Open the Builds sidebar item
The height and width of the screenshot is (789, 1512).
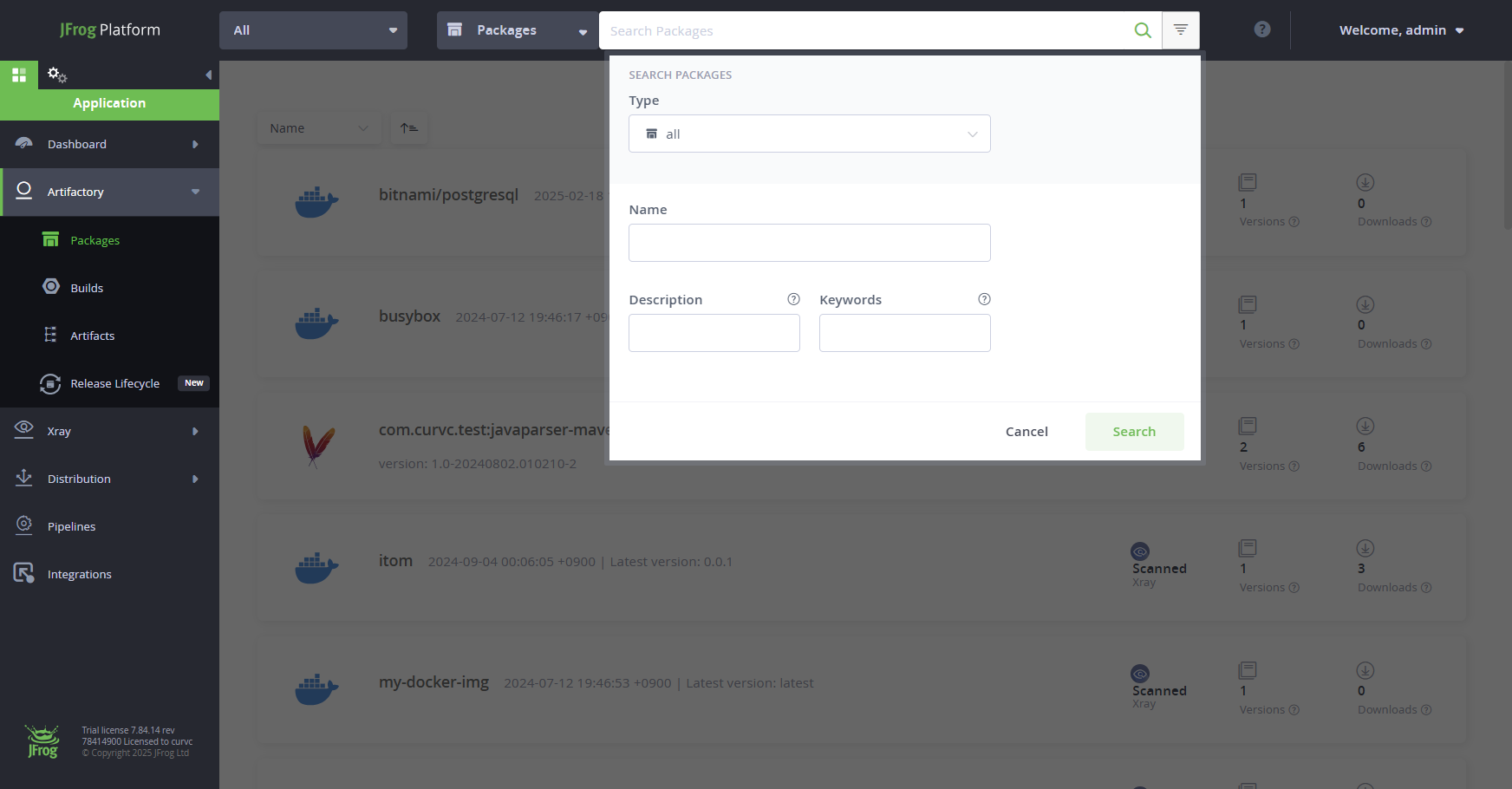click(109, 288)
